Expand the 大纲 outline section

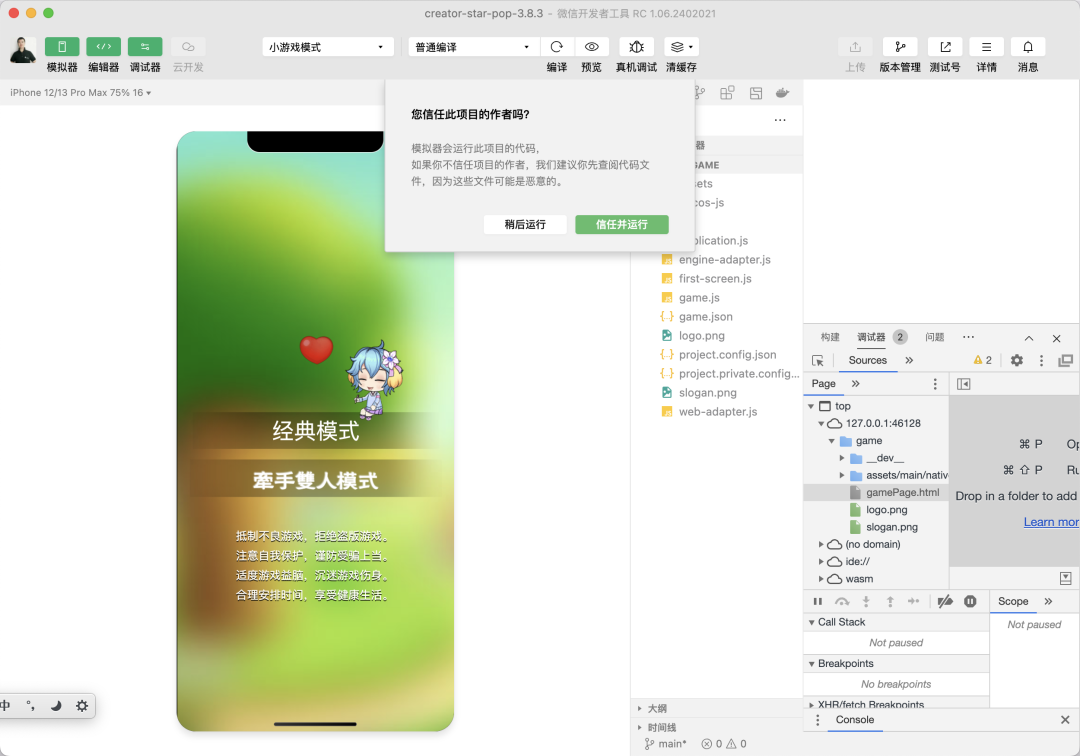pos(640,708)
